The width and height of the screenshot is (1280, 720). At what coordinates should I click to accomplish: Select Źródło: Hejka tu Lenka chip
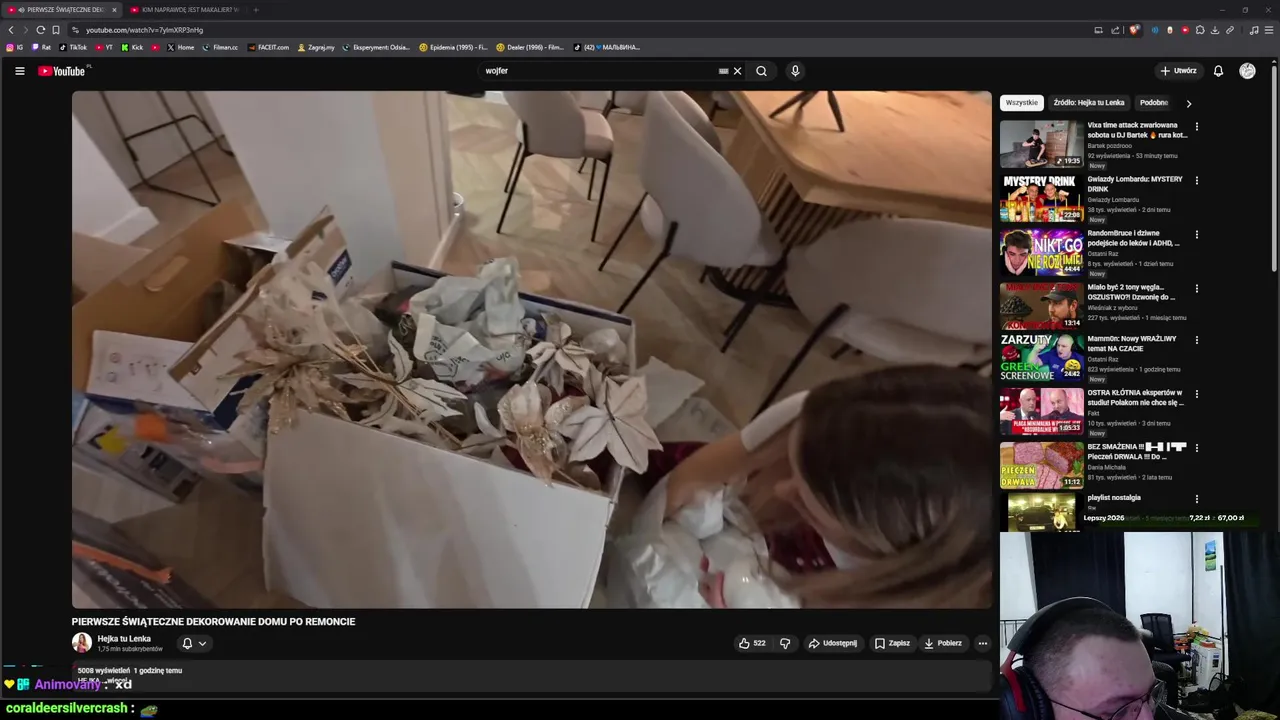(x=1088, y=102)
